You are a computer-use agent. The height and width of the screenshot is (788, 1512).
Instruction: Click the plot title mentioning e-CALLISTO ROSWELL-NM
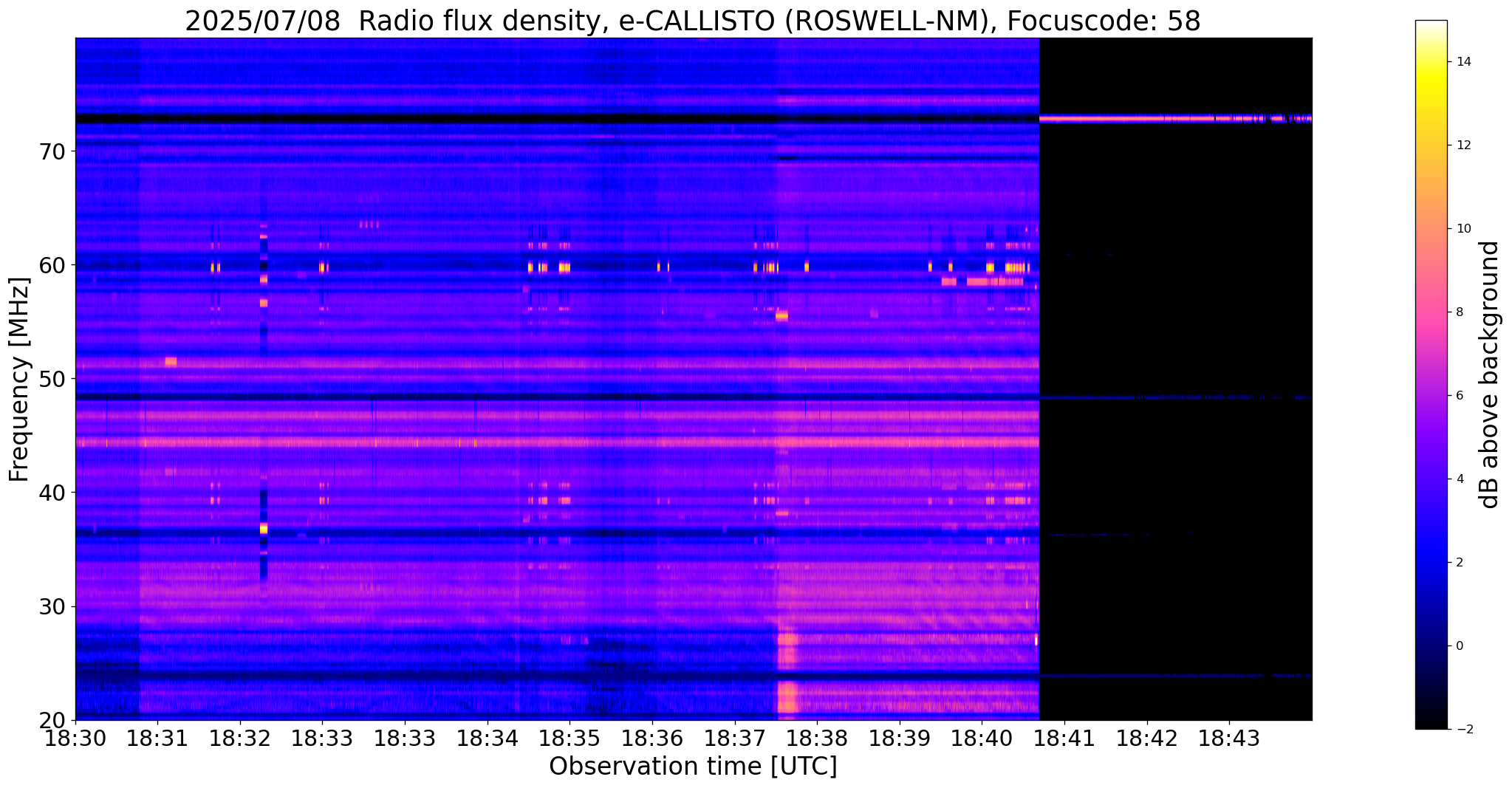click(x=693, y=21)
